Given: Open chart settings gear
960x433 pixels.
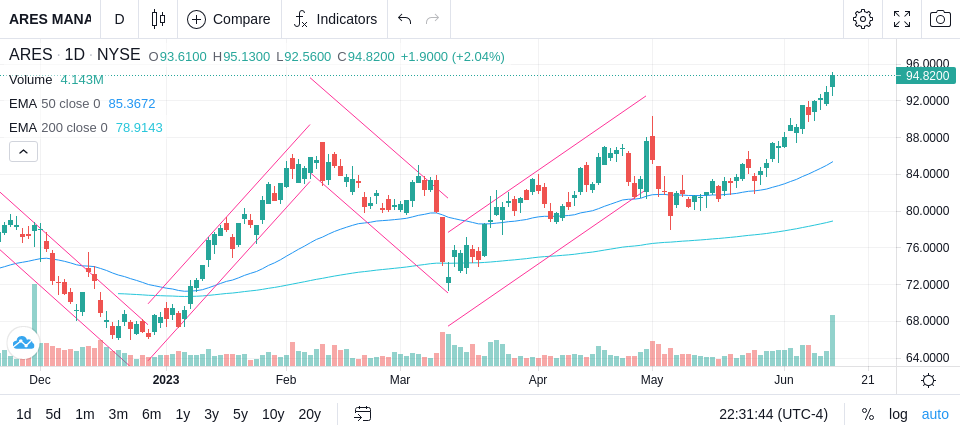Looking at the screenshot, I should coord(863,19).
